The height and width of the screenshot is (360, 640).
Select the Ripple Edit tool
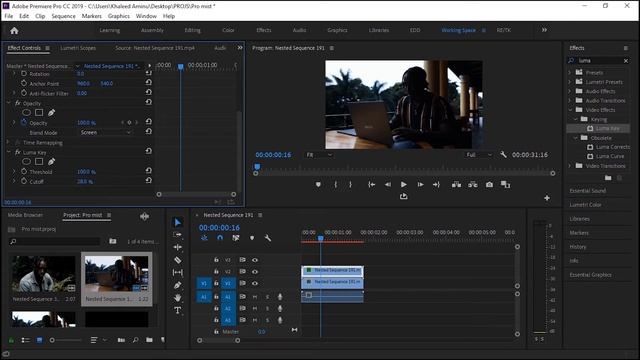tap(177, 247)
